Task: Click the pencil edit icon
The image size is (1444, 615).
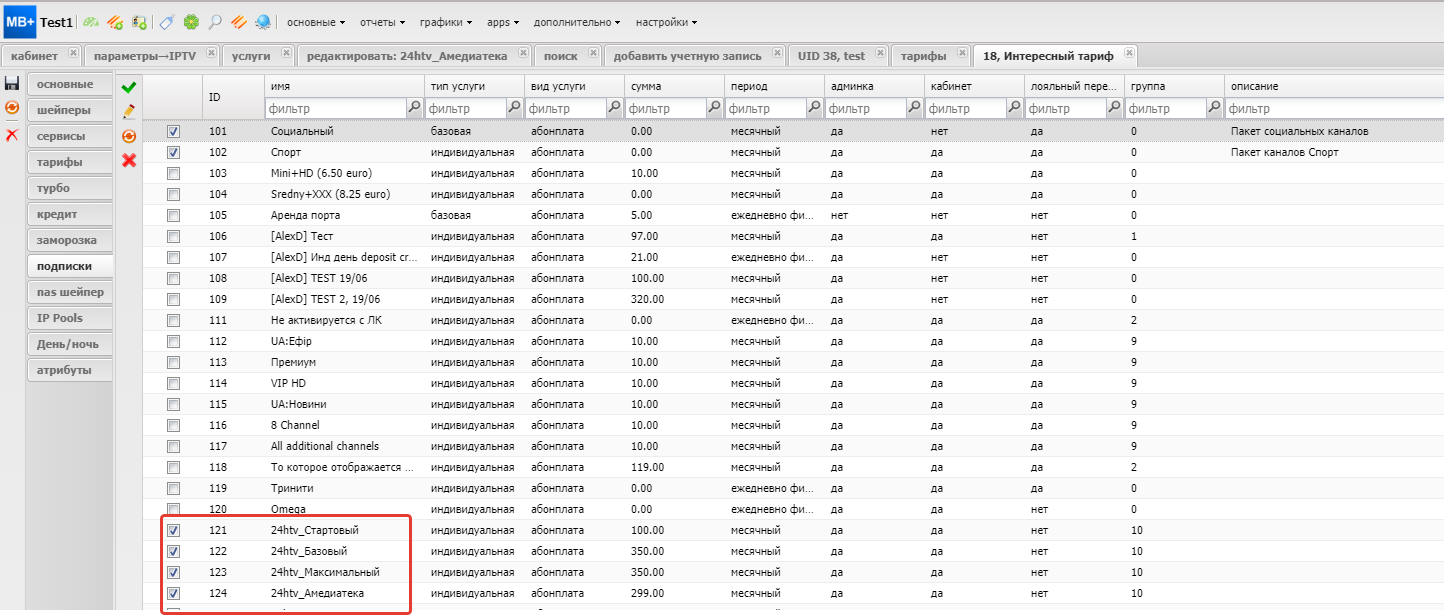Action: click(129, 112)
